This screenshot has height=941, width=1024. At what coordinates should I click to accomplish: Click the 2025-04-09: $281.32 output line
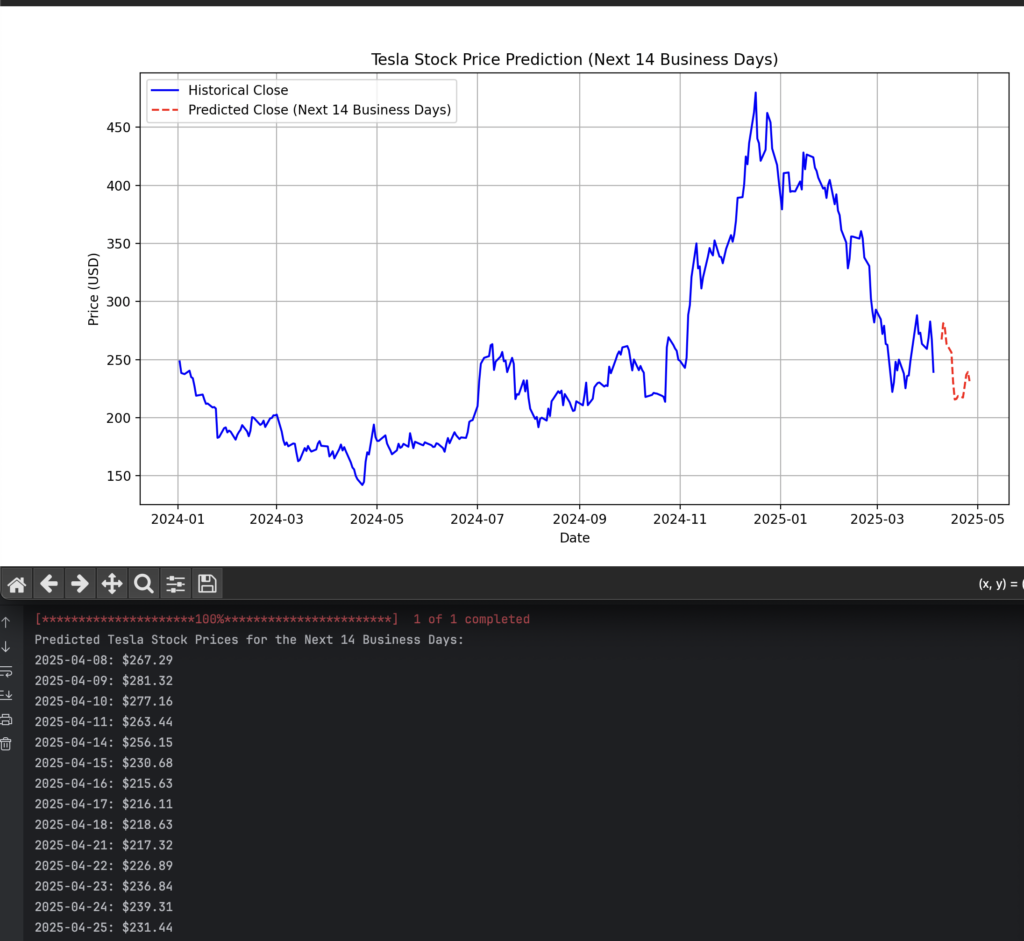click(104, 681)
